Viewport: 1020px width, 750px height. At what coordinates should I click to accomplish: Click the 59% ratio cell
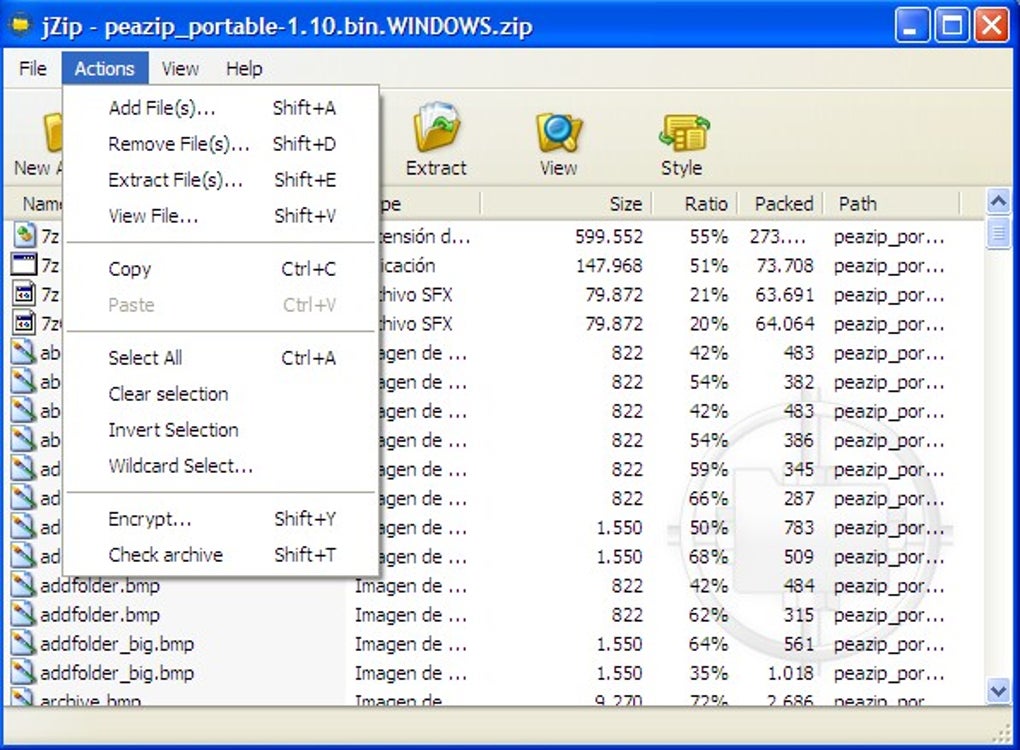(708, 469)
